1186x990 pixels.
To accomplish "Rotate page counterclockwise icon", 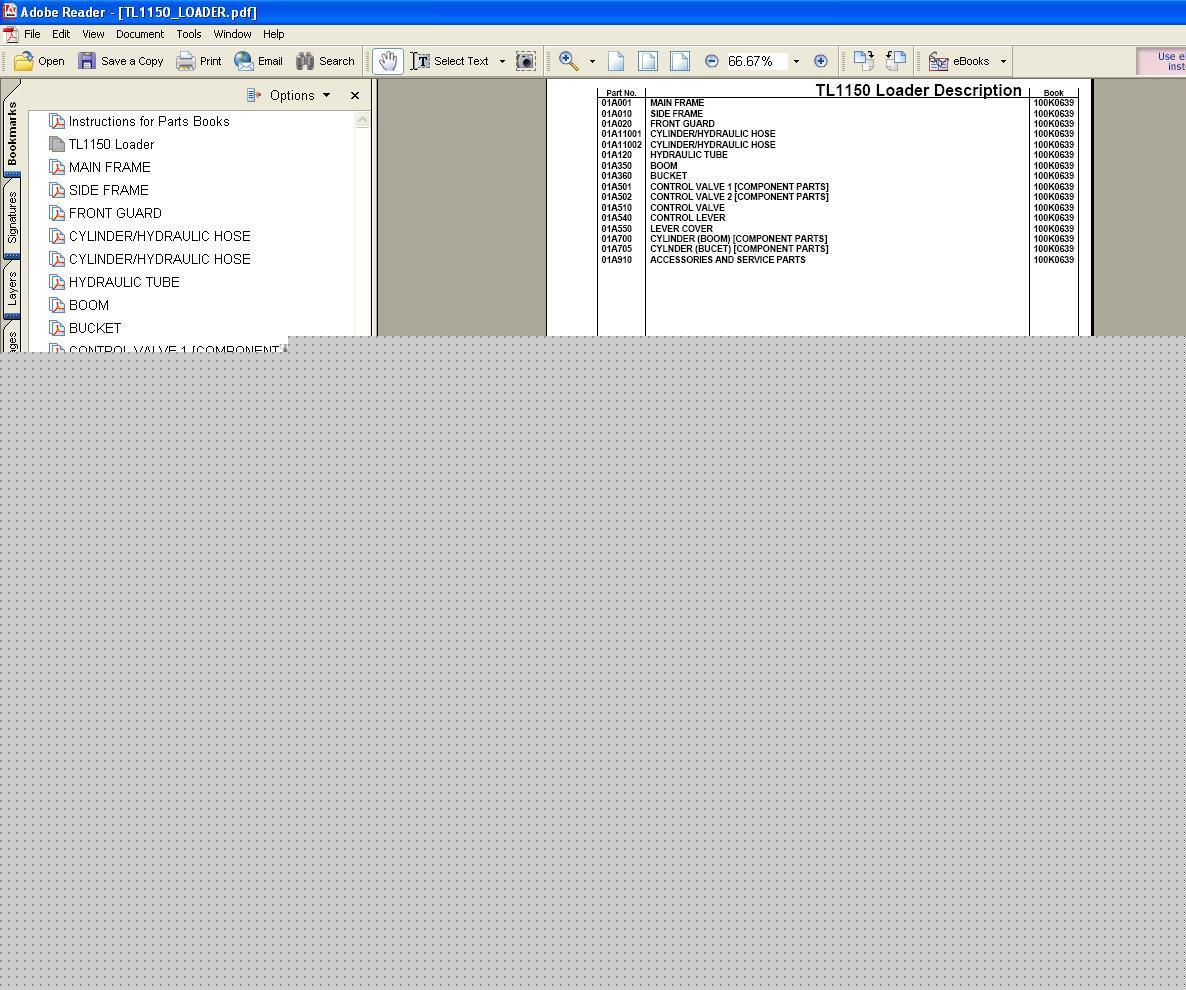I will [896, 61].
